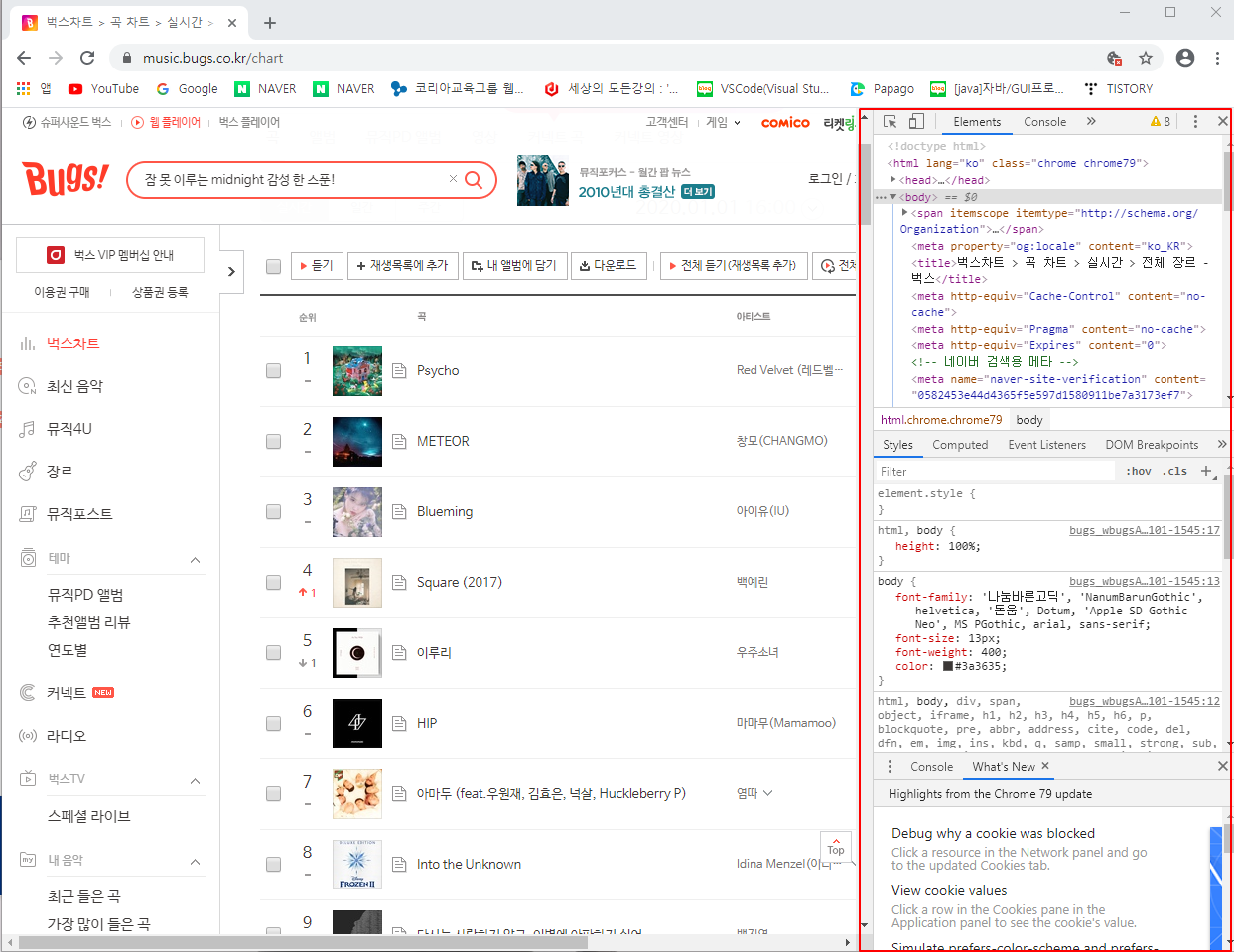The height and width of the screenshot is (952, 1234).
Task: Click the Bugs! logo
Action: tap(66, 179)
